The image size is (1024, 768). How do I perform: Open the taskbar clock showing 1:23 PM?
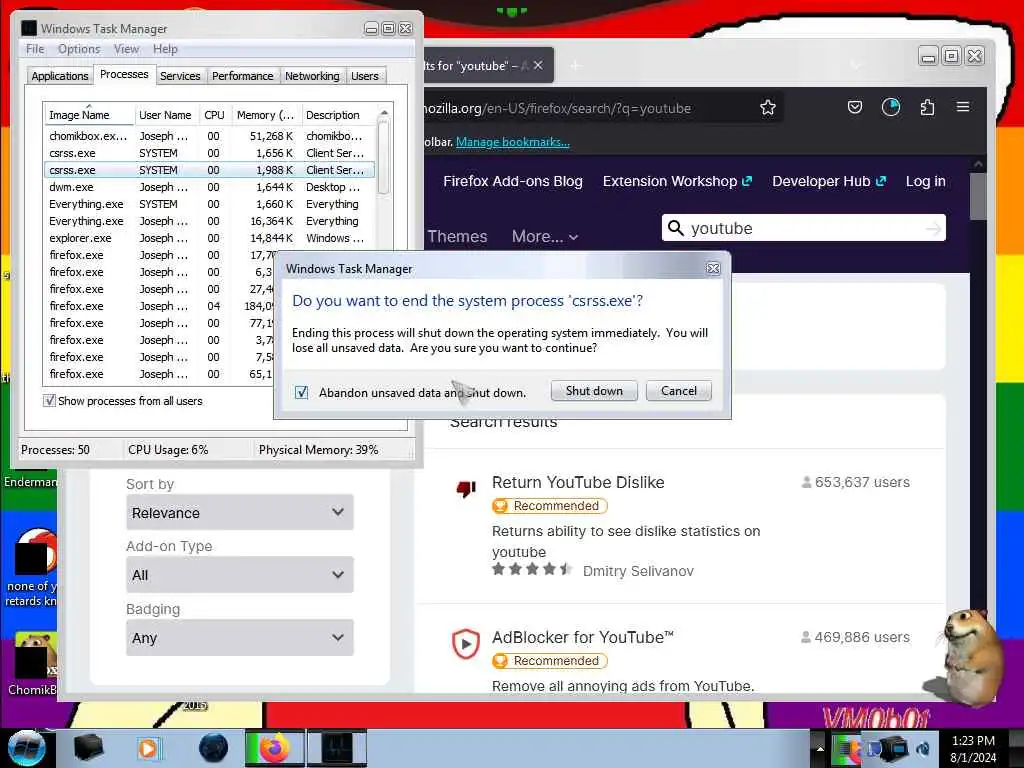click(973, 749)
